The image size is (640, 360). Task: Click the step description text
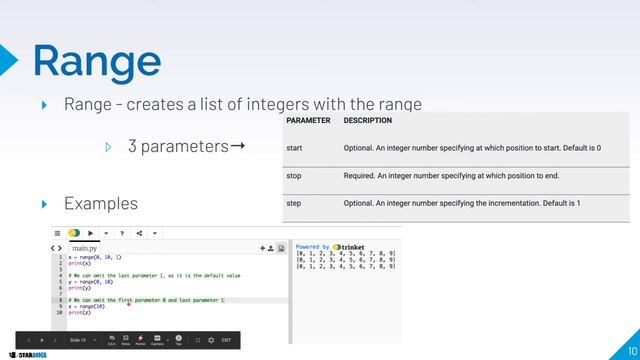462,203
